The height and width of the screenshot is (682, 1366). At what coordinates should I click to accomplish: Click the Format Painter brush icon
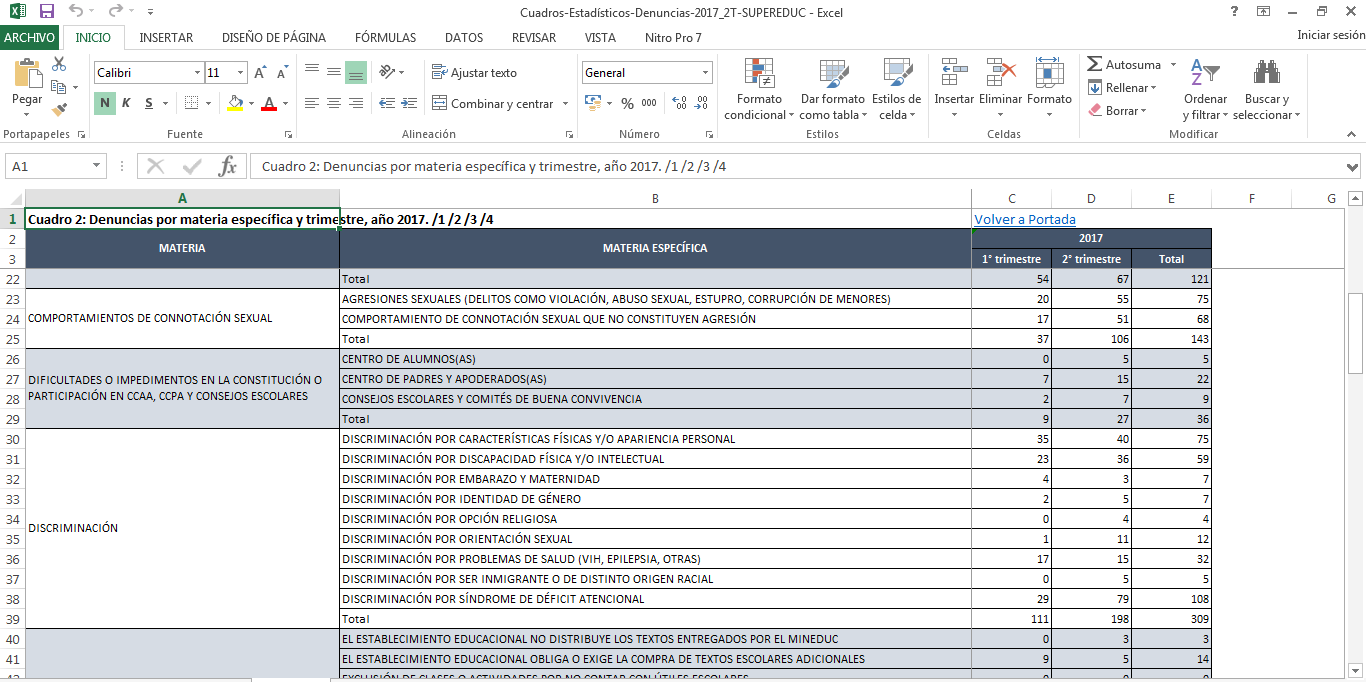coord(59,110)
